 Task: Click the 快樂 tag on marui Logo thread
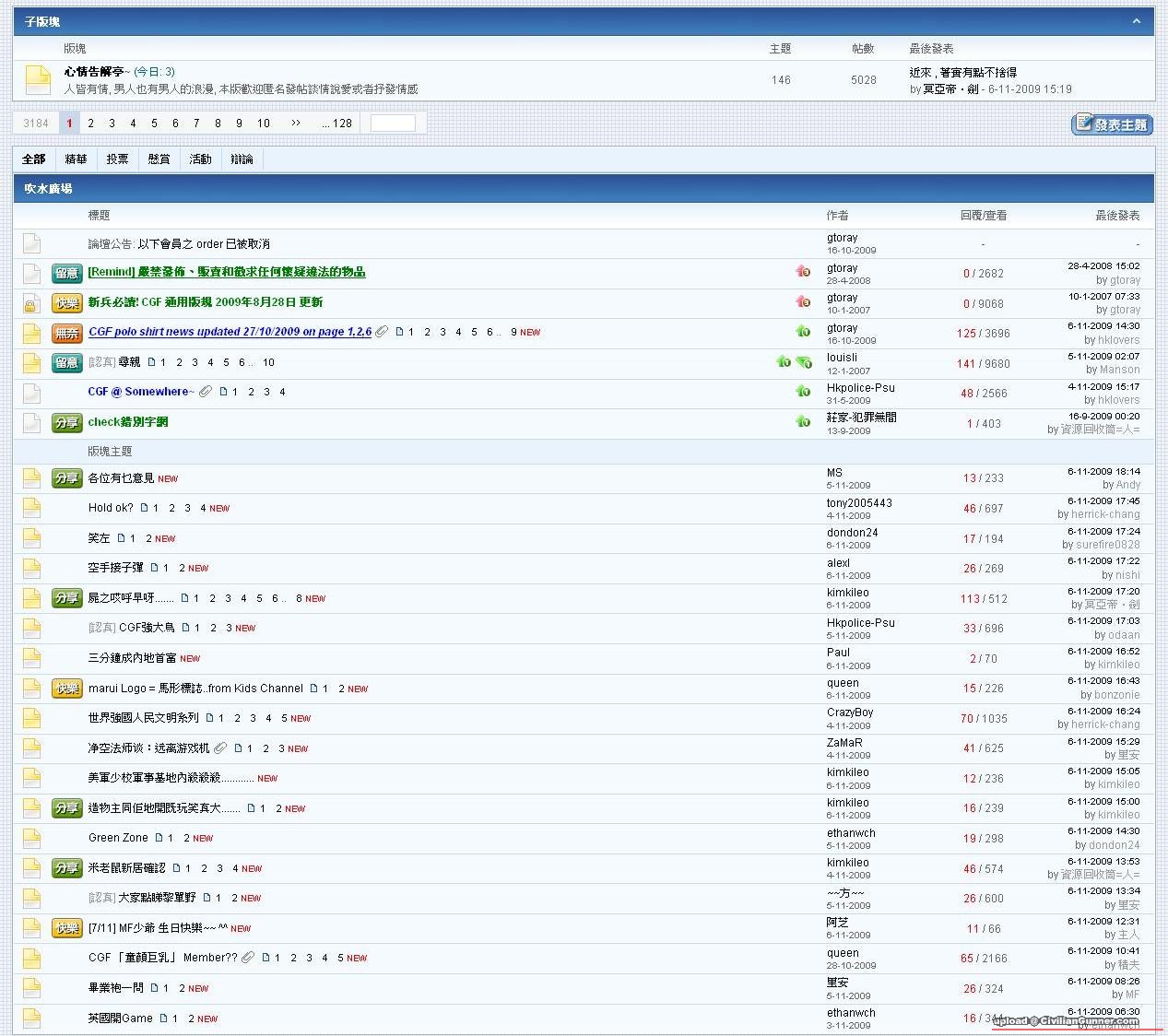66,689
